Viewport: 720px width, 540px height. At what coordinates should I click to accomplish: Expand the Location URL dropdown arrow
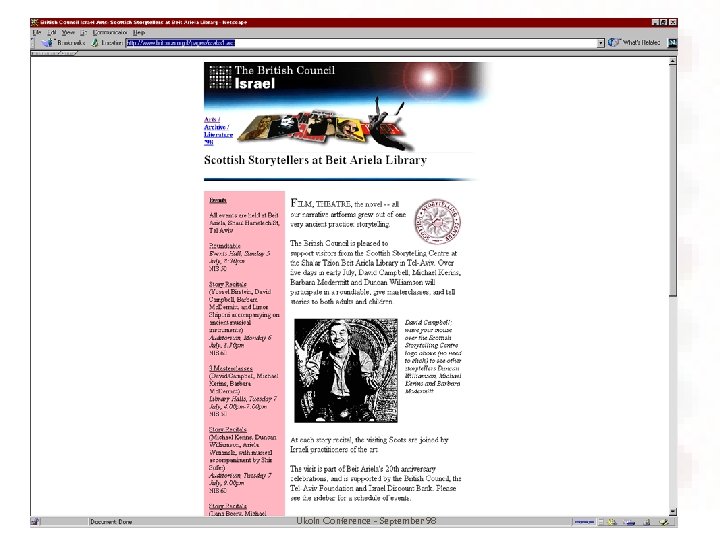point(601,43)
